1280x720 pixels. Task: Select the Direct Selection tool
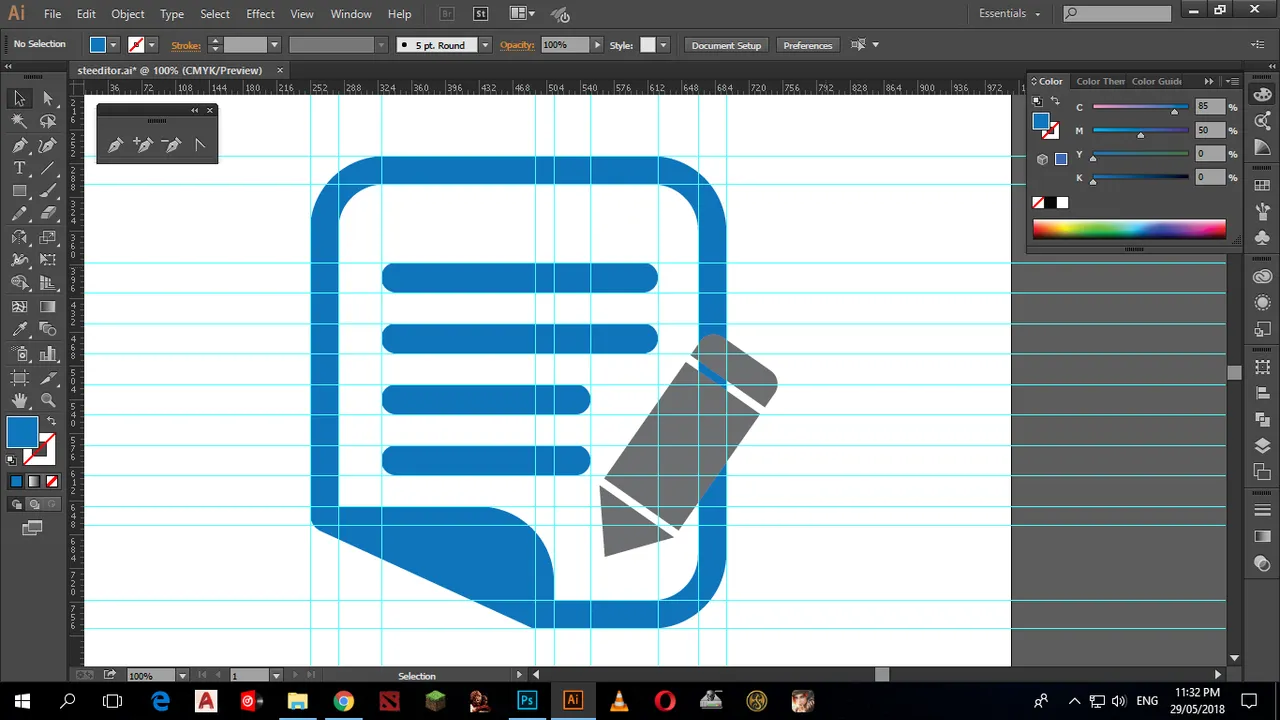[47, 98]
